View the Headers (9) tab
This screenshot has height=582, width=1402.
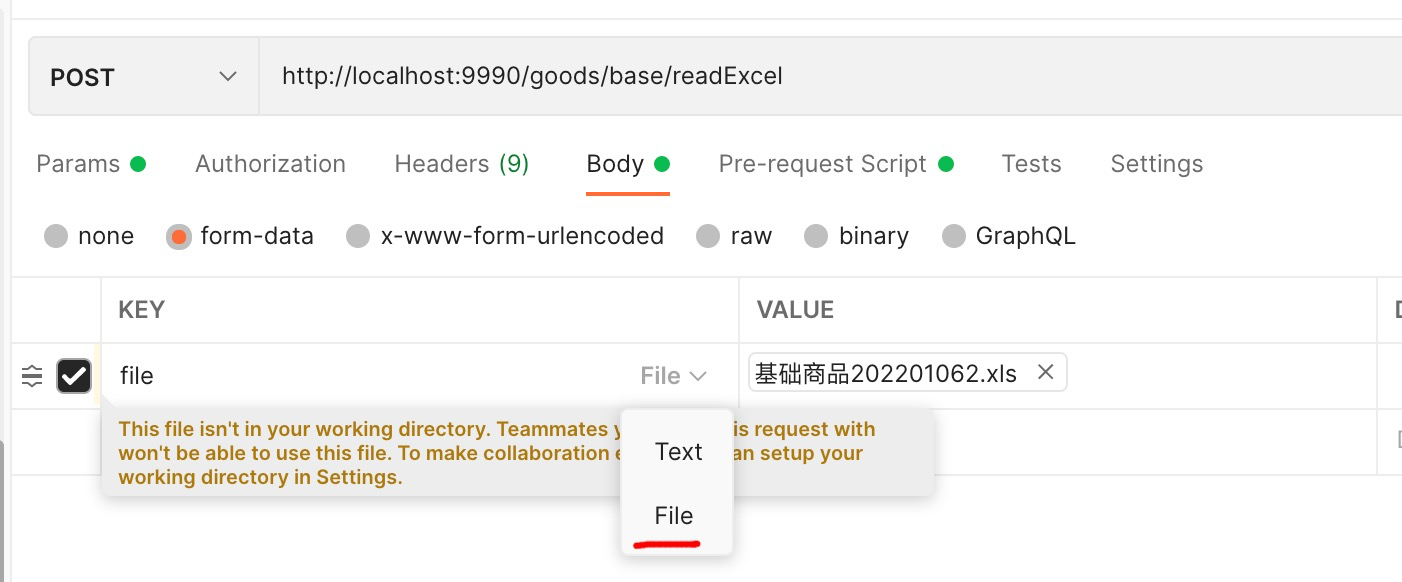[462, 163]
